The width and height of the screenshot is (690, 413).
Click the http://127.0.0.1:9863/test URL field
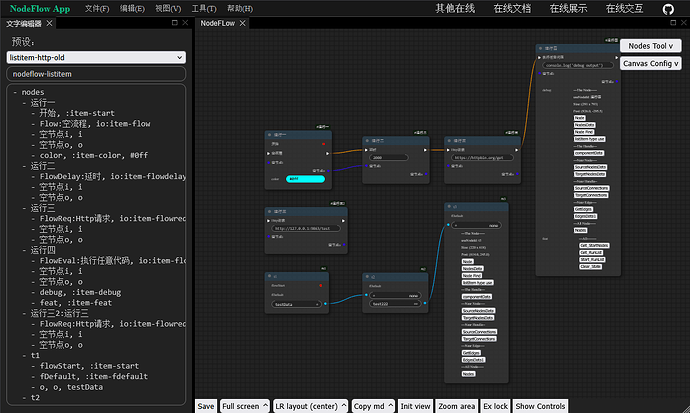(x=306, y=228)
